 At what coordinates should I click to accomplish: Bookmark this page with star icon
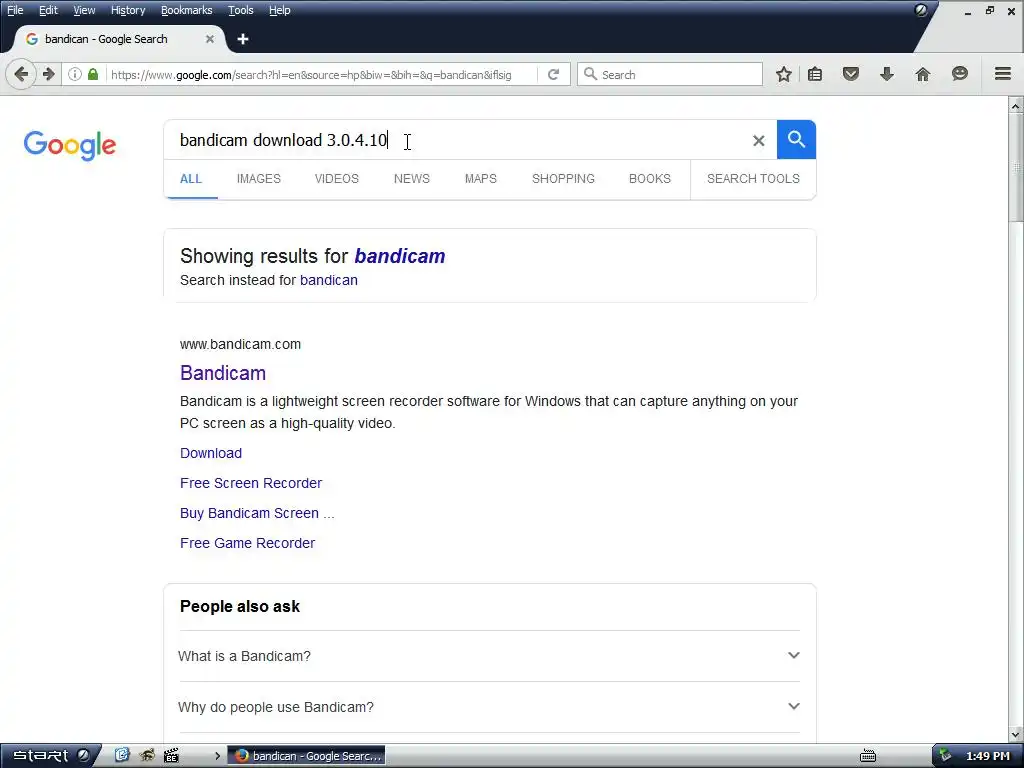point(784,74)
